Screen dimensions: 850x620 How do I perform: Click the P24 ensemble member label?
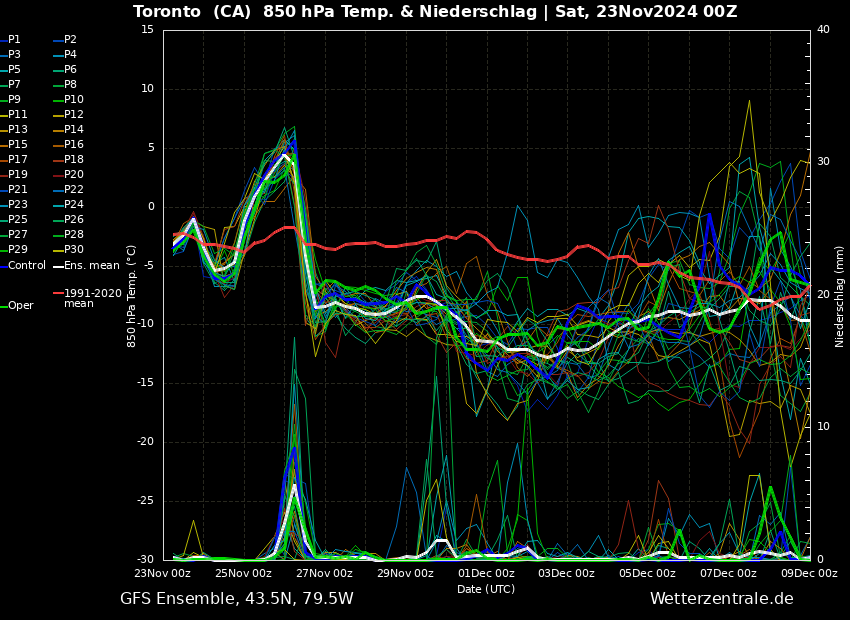[74, 205]
